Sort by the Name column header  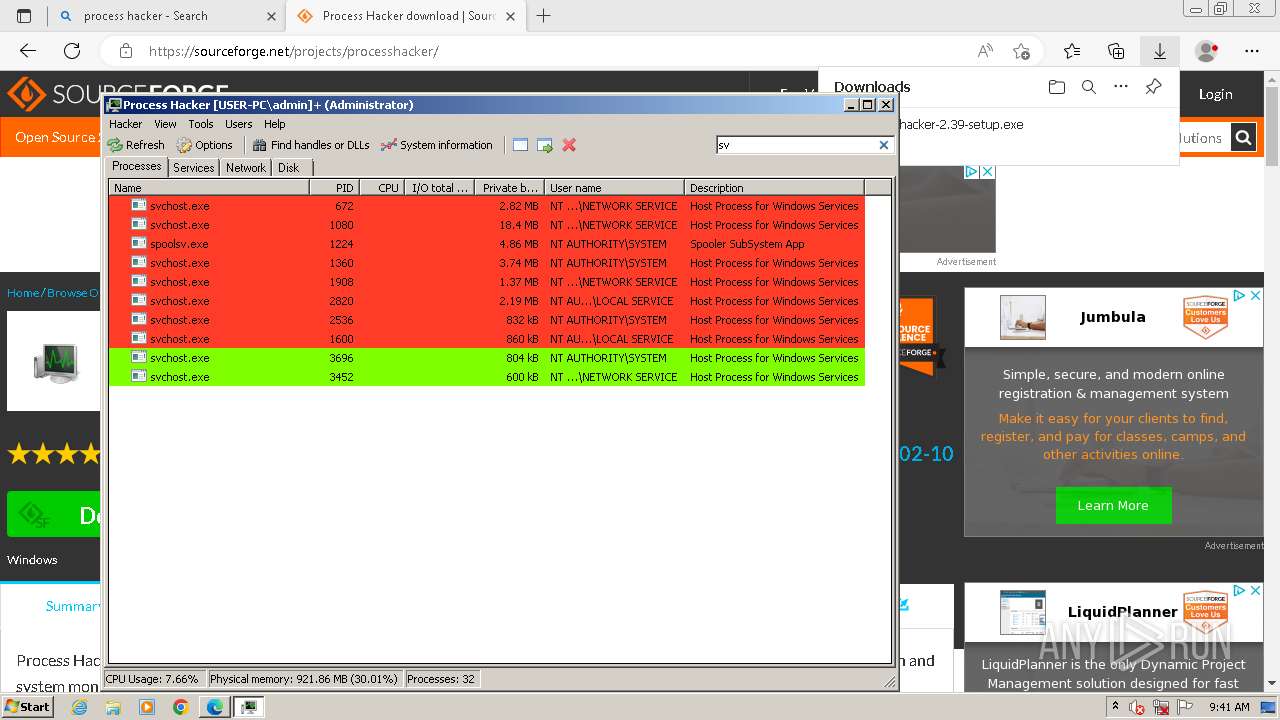pos(209,187)
